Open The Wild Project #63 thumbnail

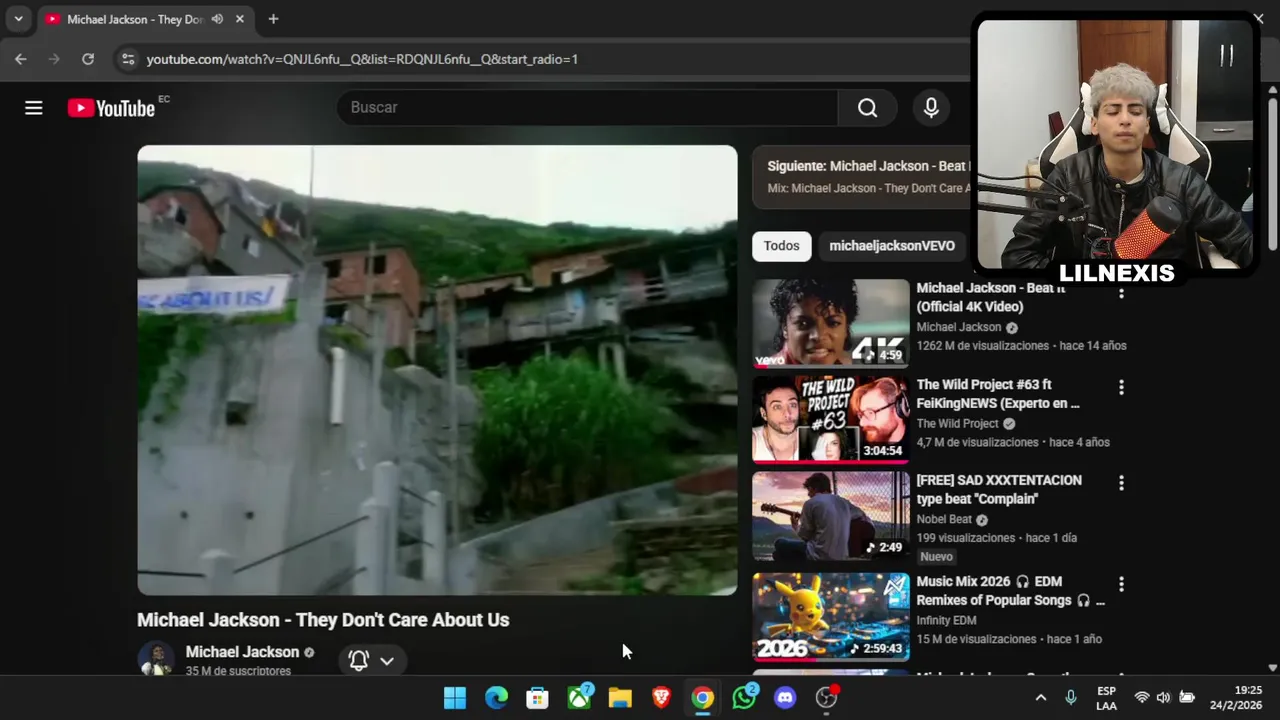831,419
